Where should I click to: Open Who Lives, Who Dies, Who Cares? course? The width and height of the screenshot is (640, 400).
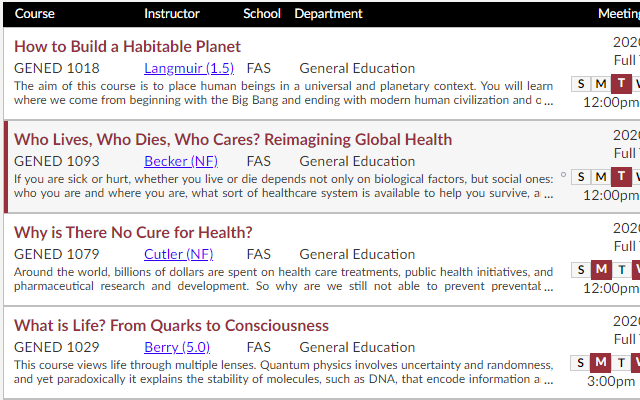[x=233, y=140]
